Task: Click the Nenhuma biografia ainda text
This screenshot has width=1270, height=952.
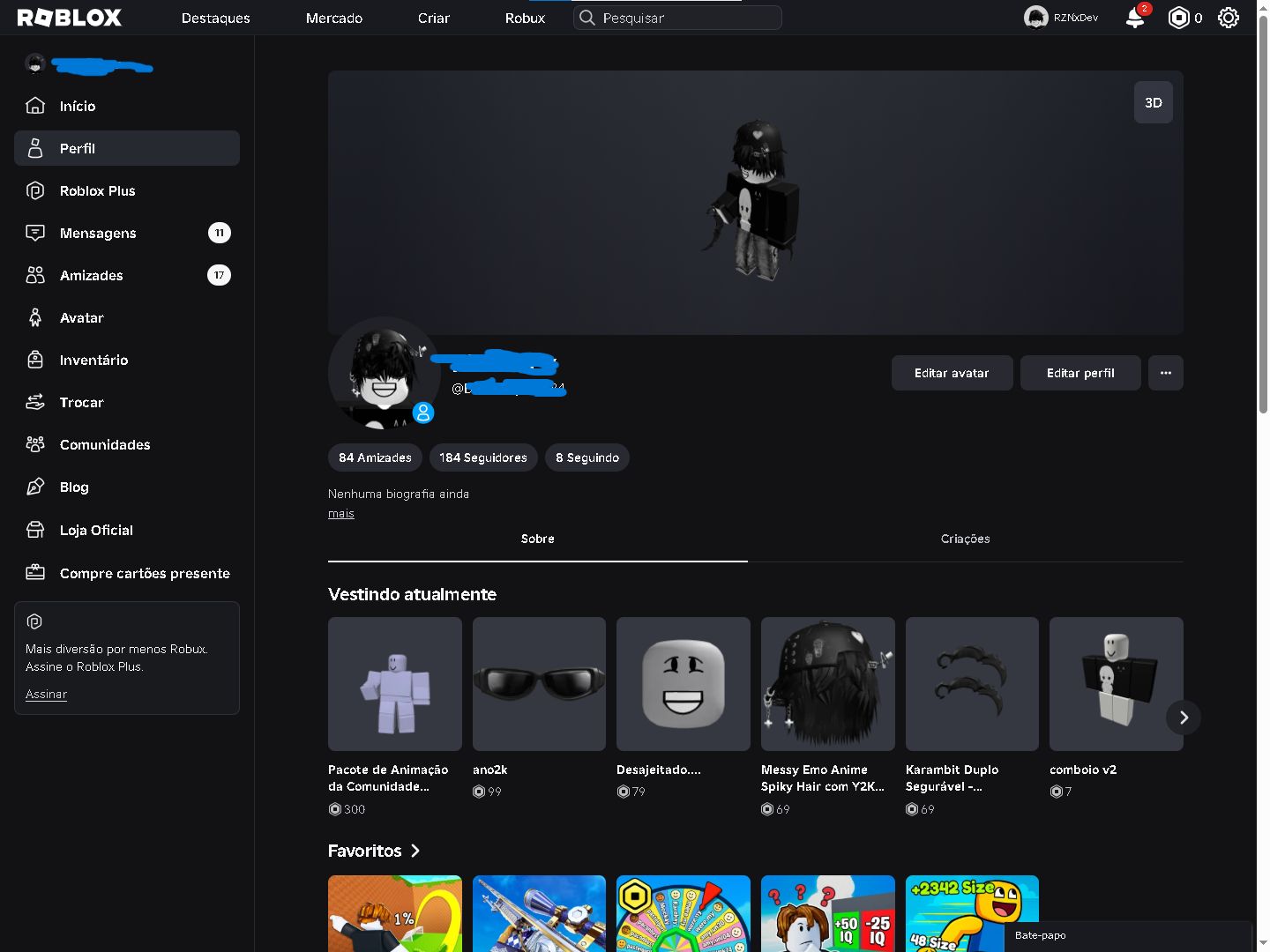Action: tap(399, 494)
